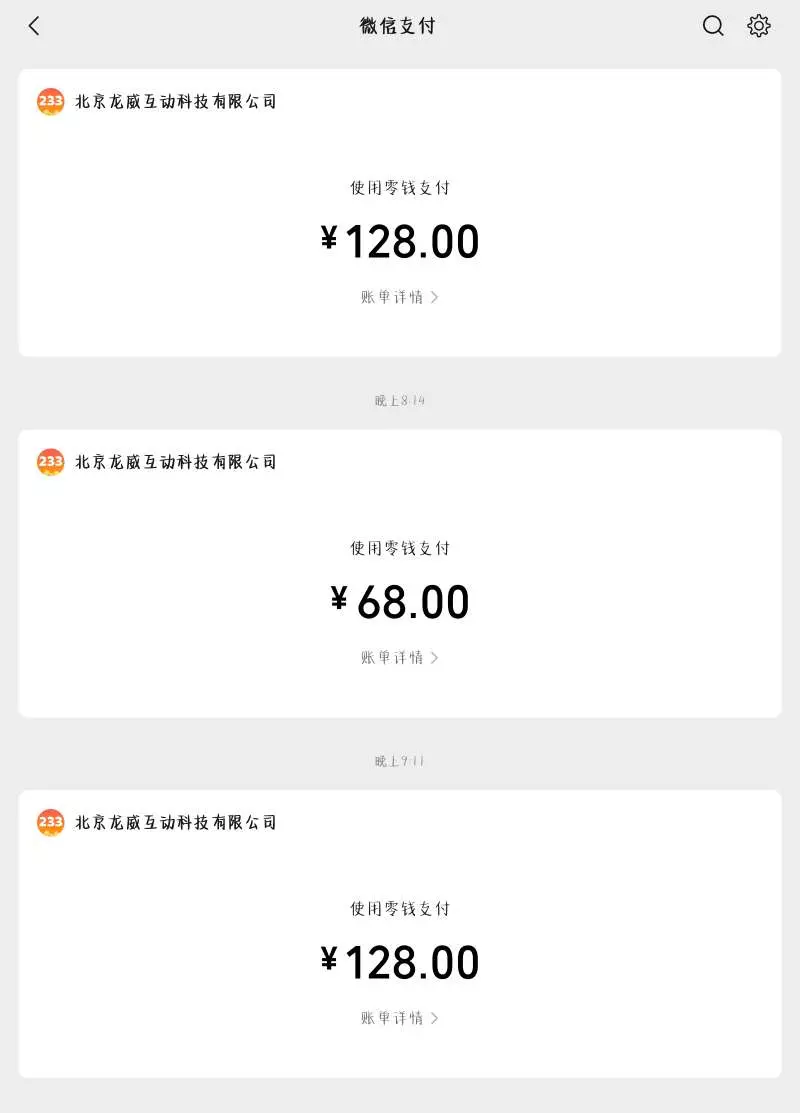Tap 使用零钱支付 label above ¥68.00
The image size is (800, 1113).
coord(400,548)
